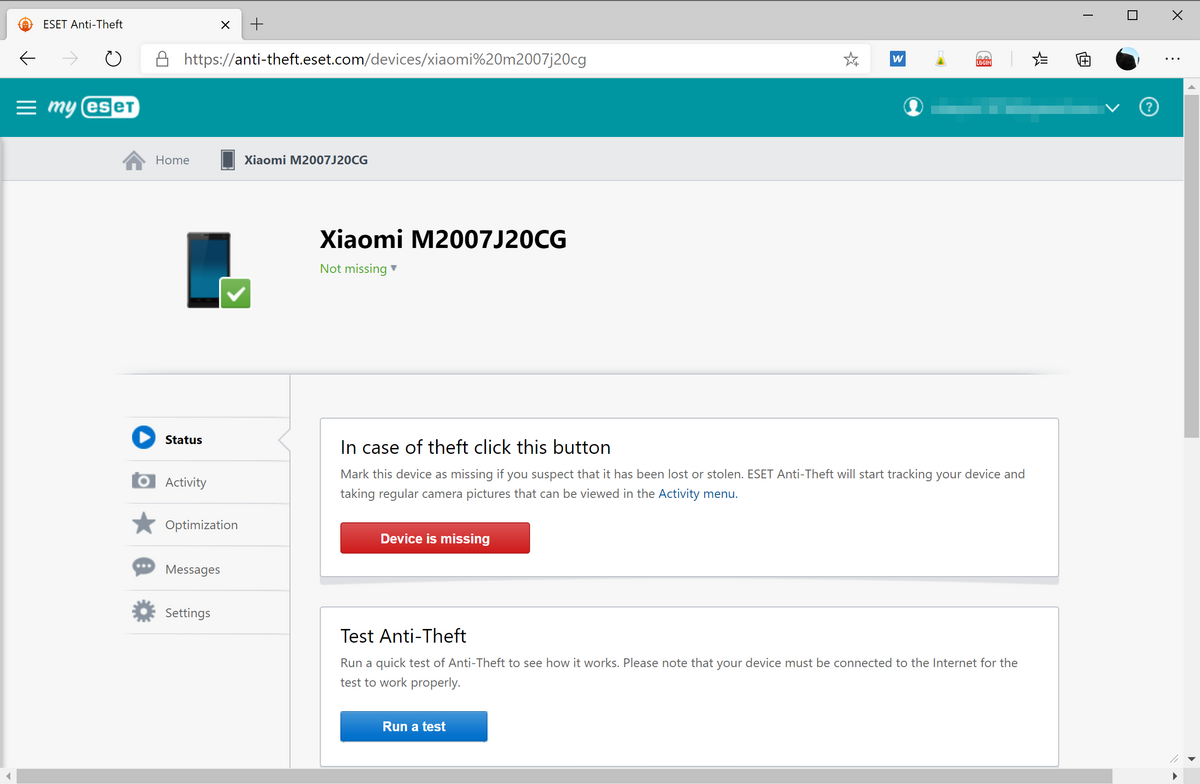Expand the Not missing status dropdown
The height and width of the screenshot is (784, 1200).
(x=358, y=268)
